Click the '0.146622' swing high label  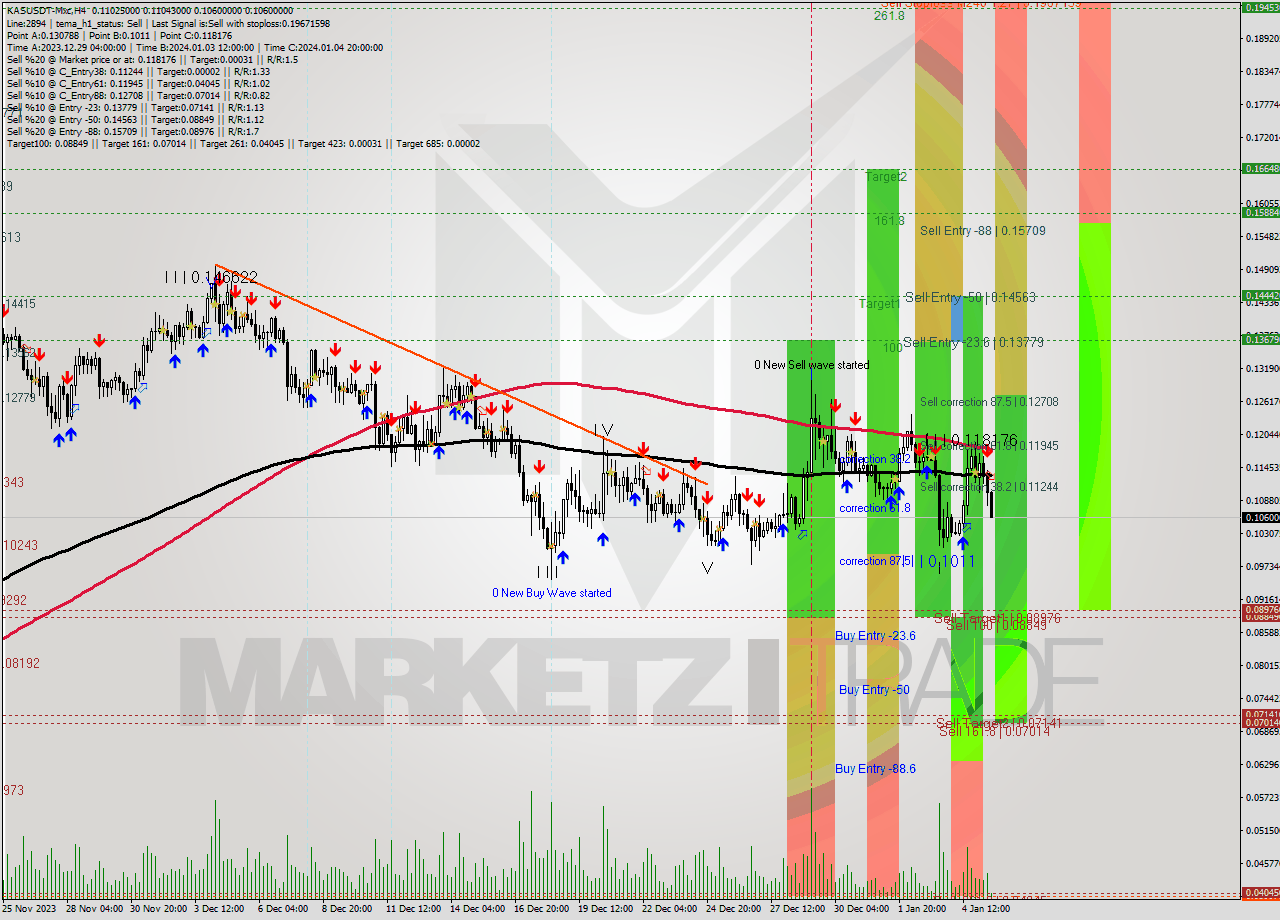pyautogui.click(x=226, y=277)
